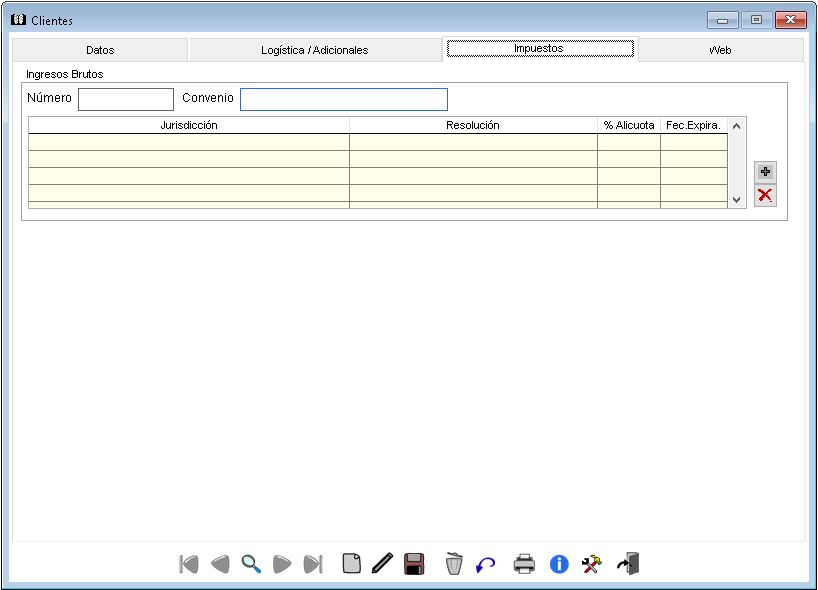Delete the record with the trash icon
The width and height of the screenshot is (818, 590).
[x=454, y=564]
